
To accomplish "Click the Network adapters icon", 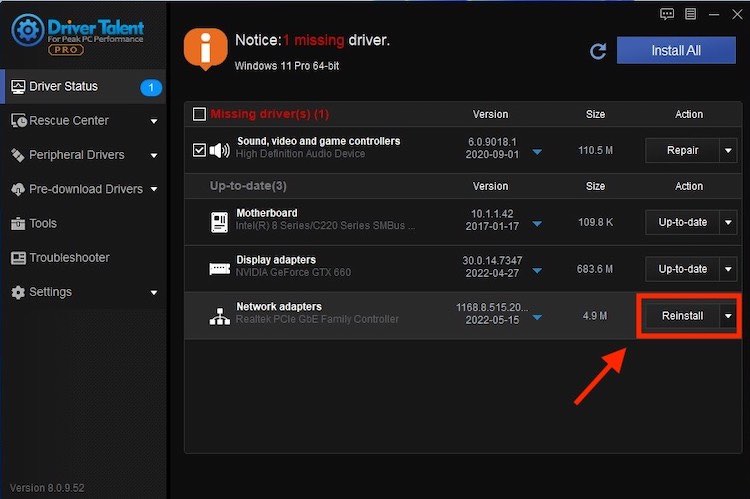I will 220,316.
